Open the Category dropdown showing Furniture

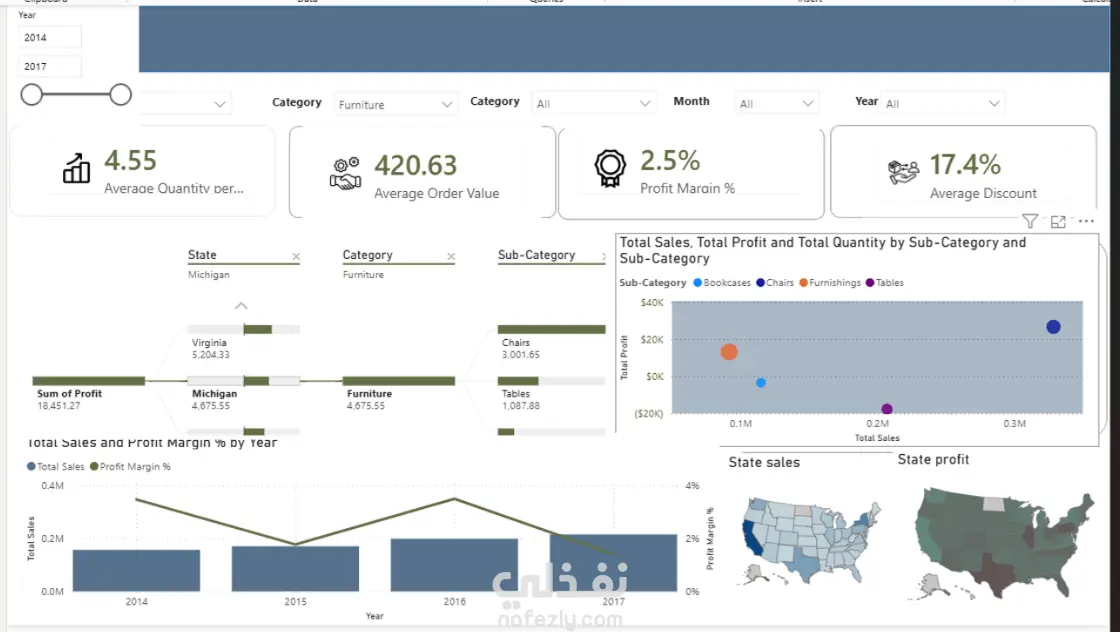(395, 104)
